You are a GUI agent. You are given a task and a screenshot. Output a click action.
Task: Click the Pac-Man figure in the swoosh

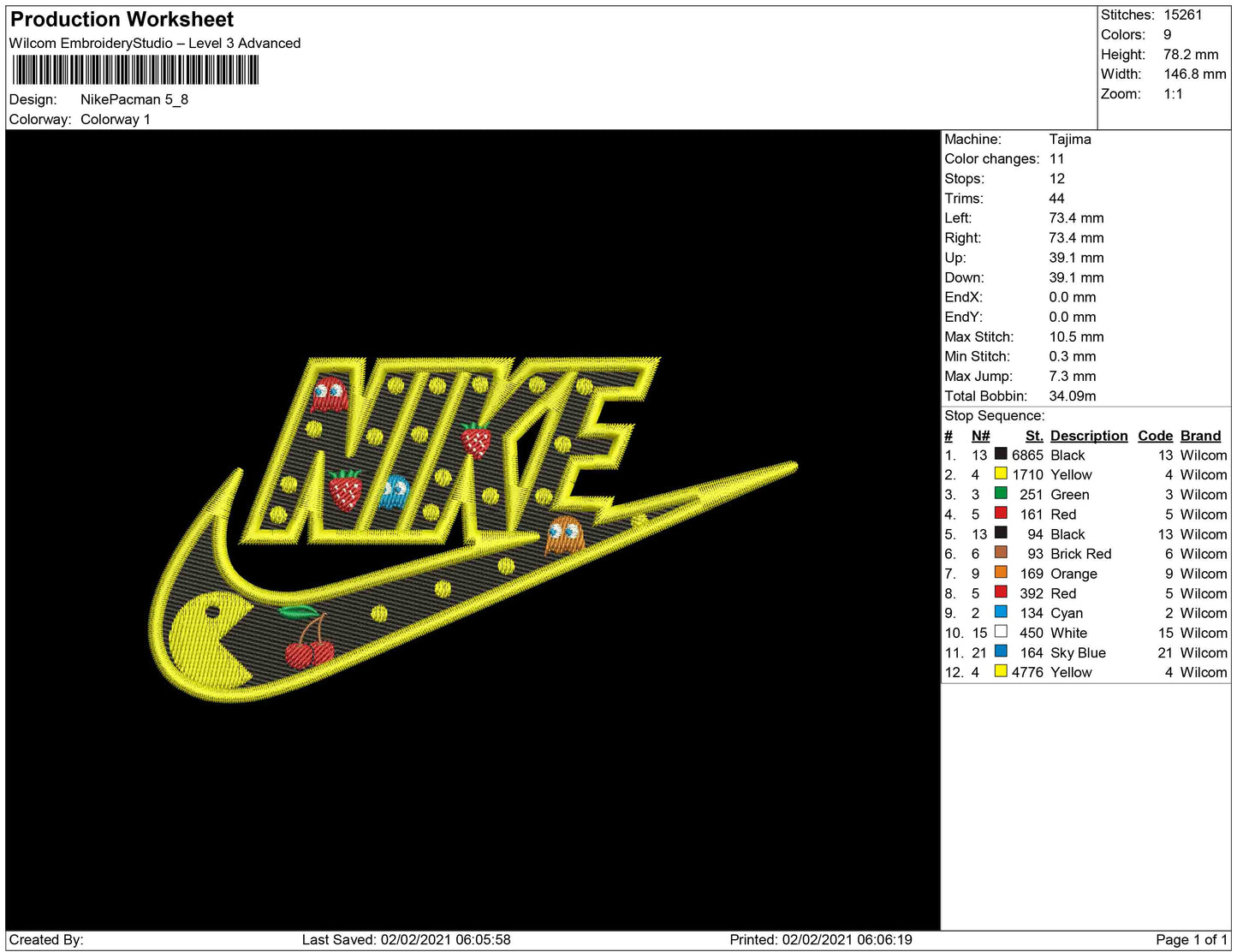click(210, 640)
